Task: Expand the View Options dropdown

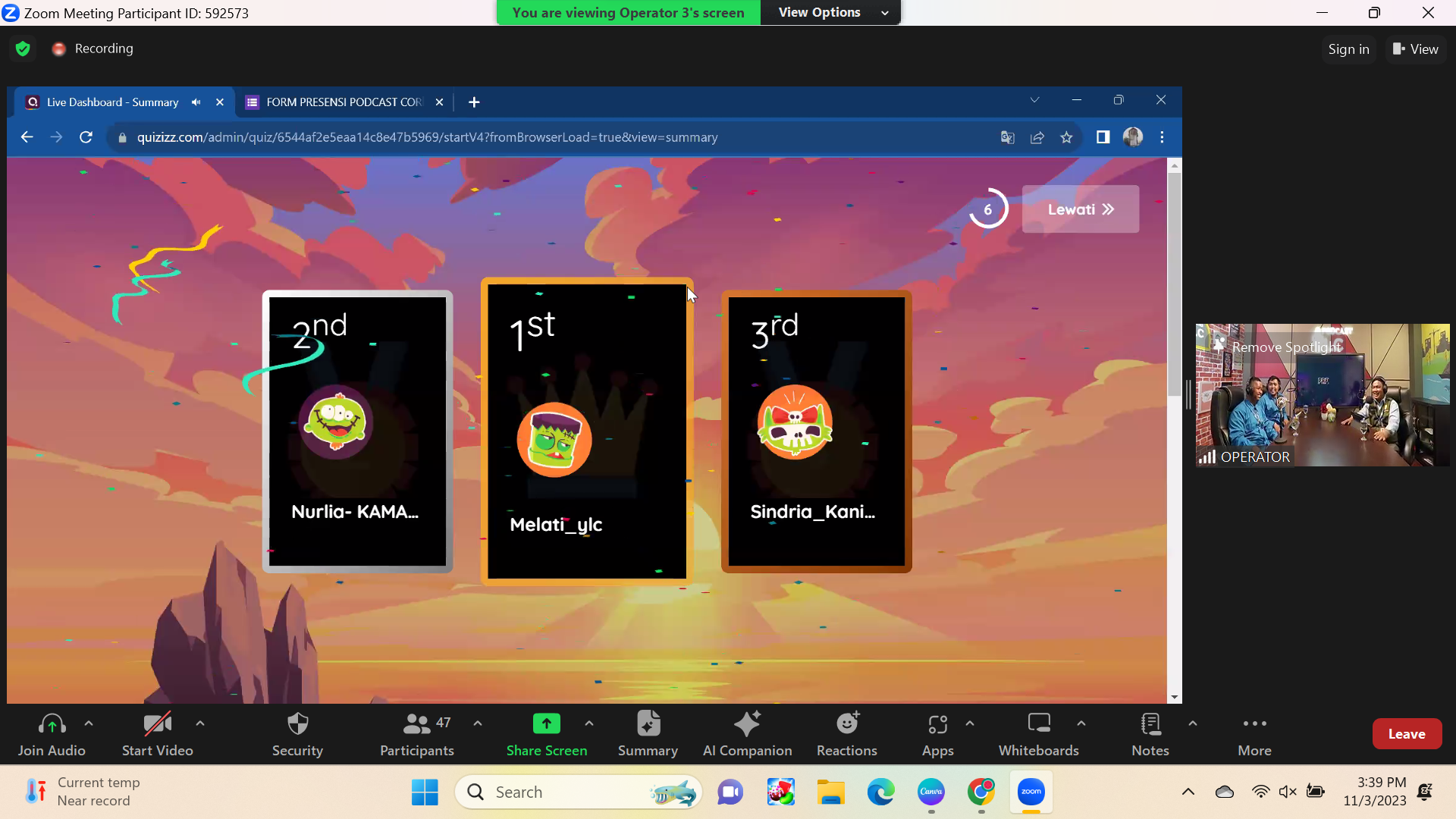Action: point(830,12)
